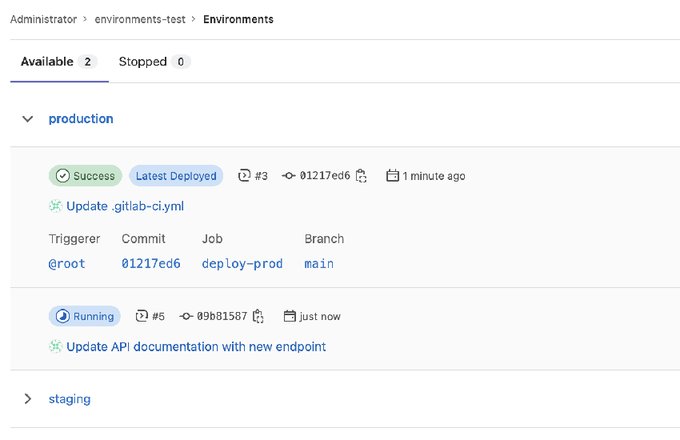
Task: Click the '1 minute ago' timestamp
Action: 434,176
